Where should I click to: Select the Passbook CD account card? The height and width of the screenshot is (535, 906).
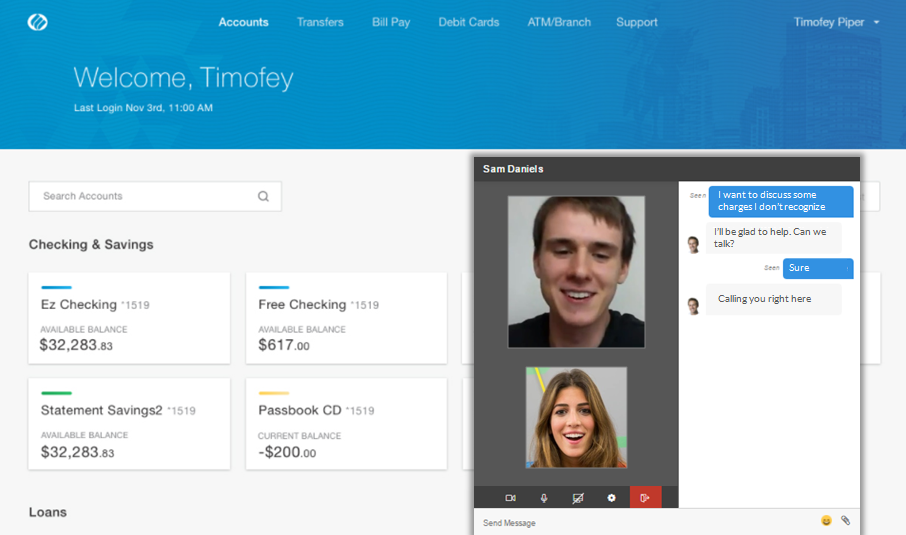coord(347,424)
